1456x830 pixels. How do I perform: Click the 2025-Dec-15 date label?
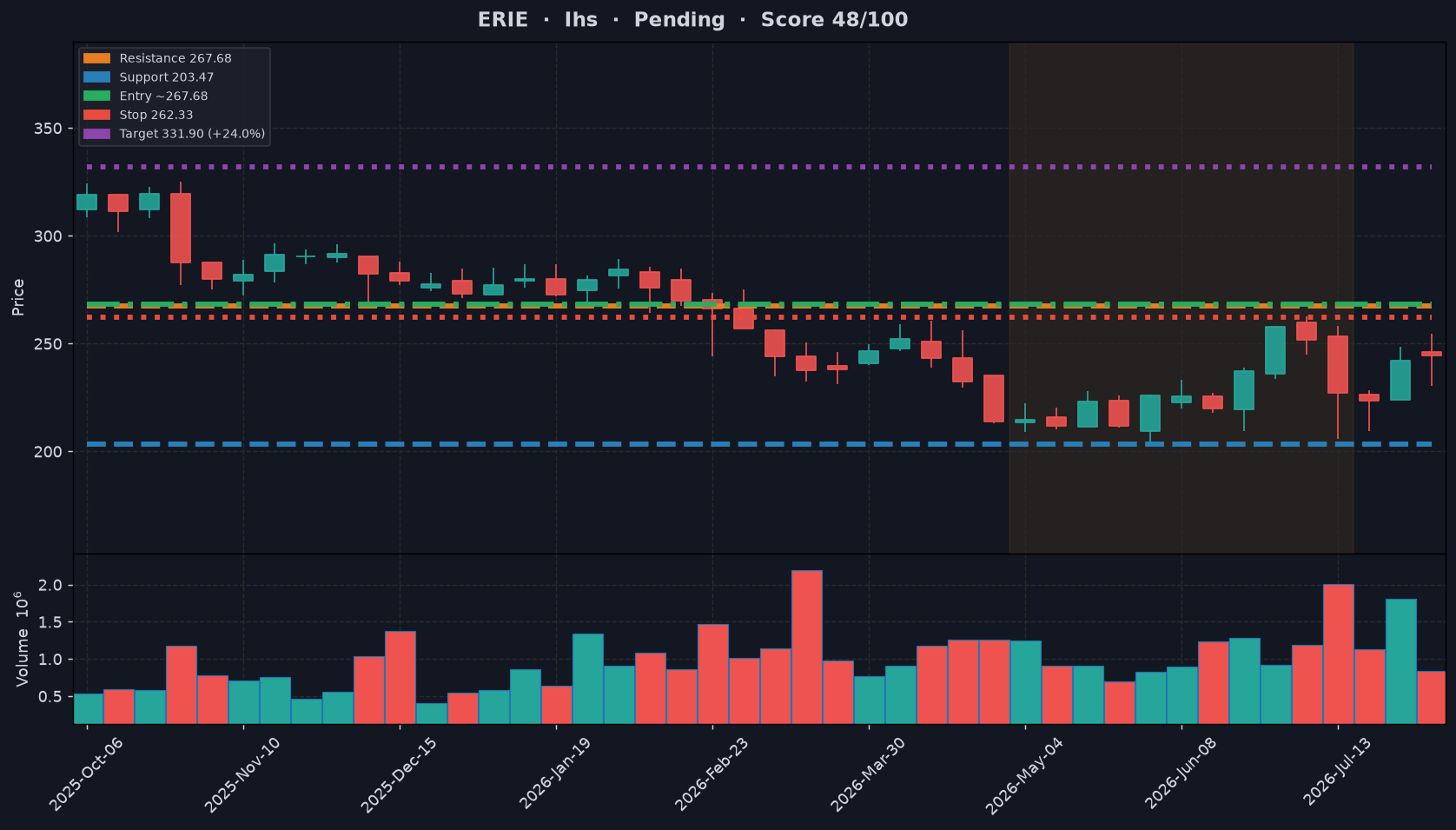coord(399,774)
